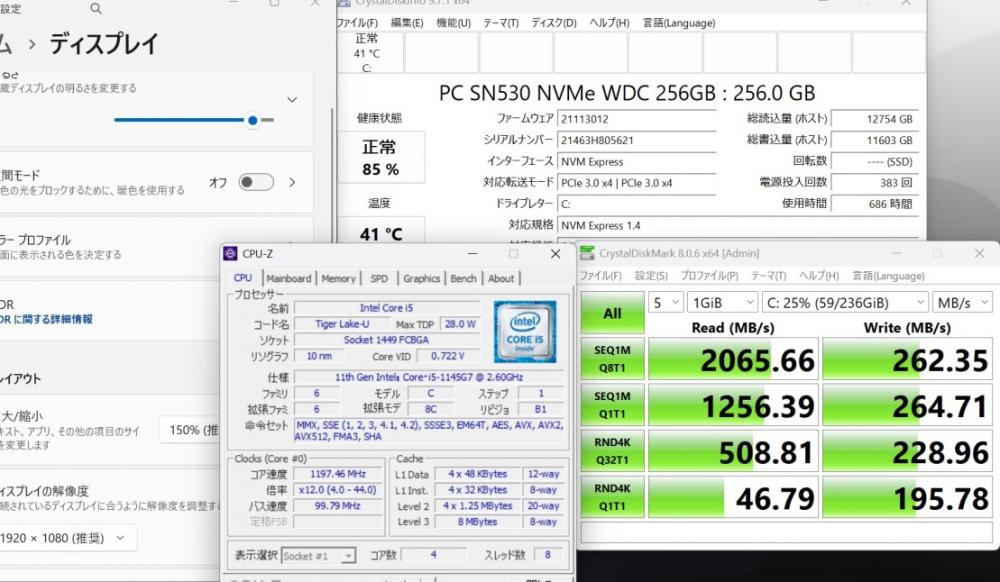
Task: Open the HDR detailed information link
Action: 46,319
